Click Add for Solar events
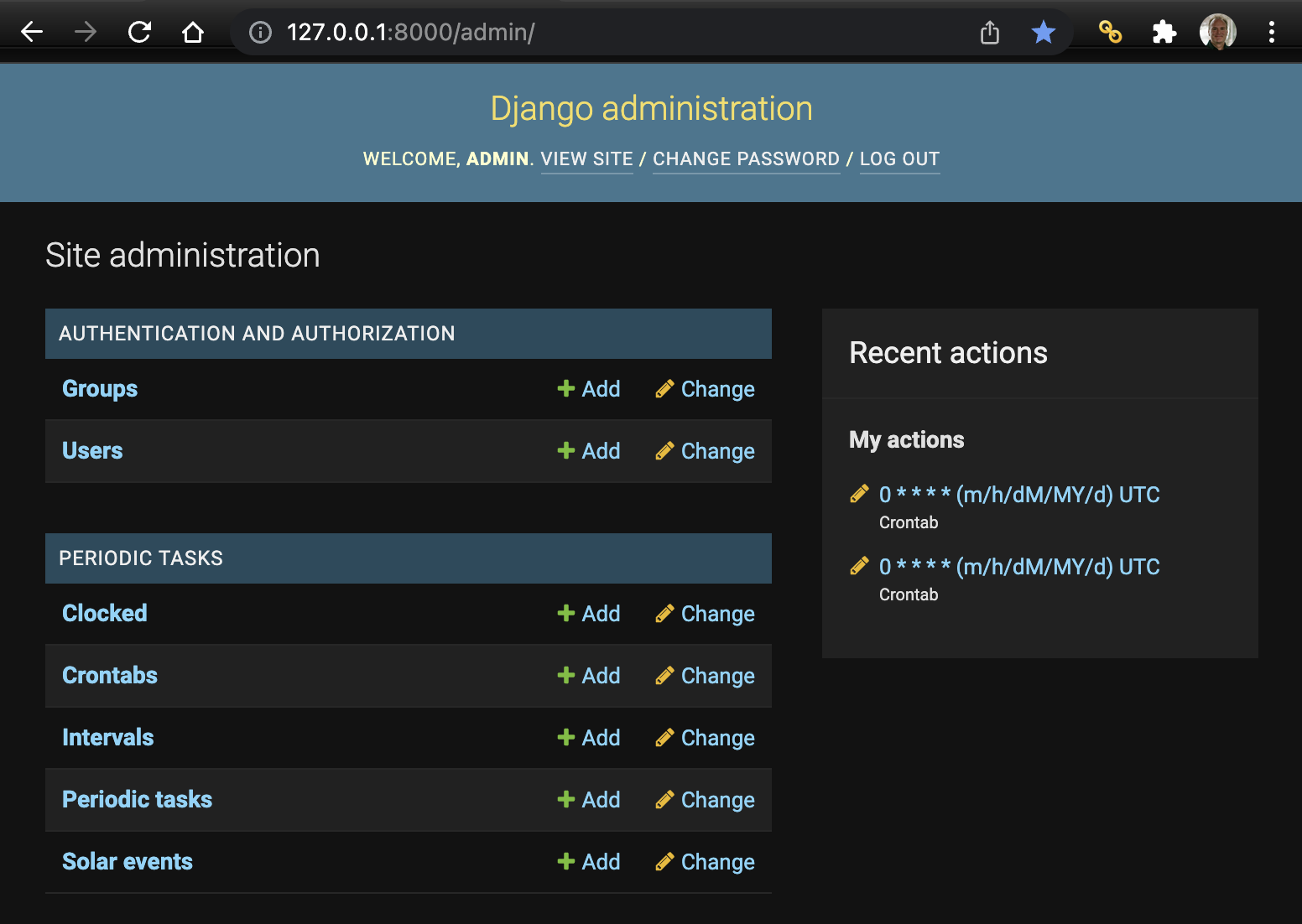 589,862
